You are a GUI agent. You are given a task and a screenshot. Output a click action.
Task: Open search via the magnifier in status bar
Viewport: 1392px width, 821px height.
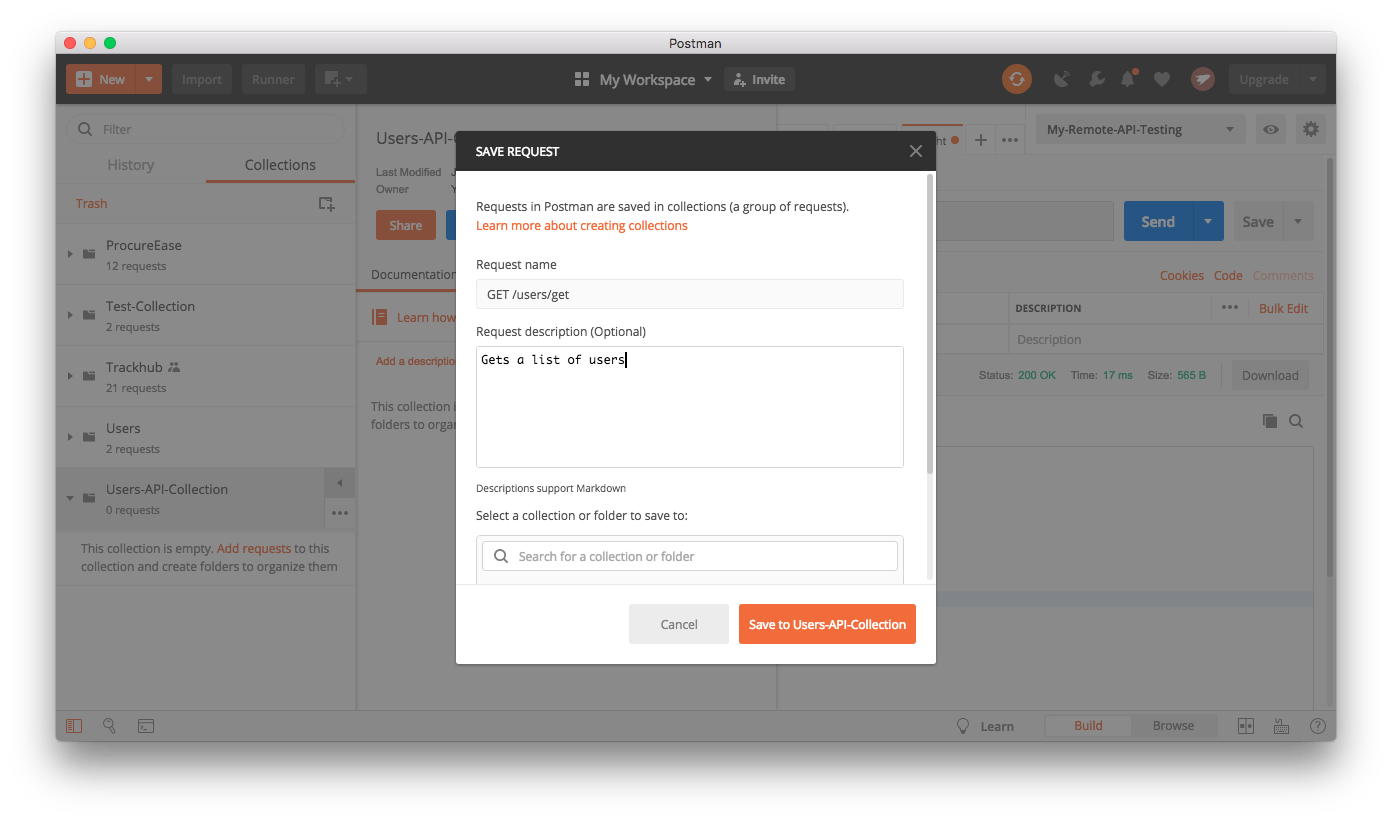(x=110, y=726)
